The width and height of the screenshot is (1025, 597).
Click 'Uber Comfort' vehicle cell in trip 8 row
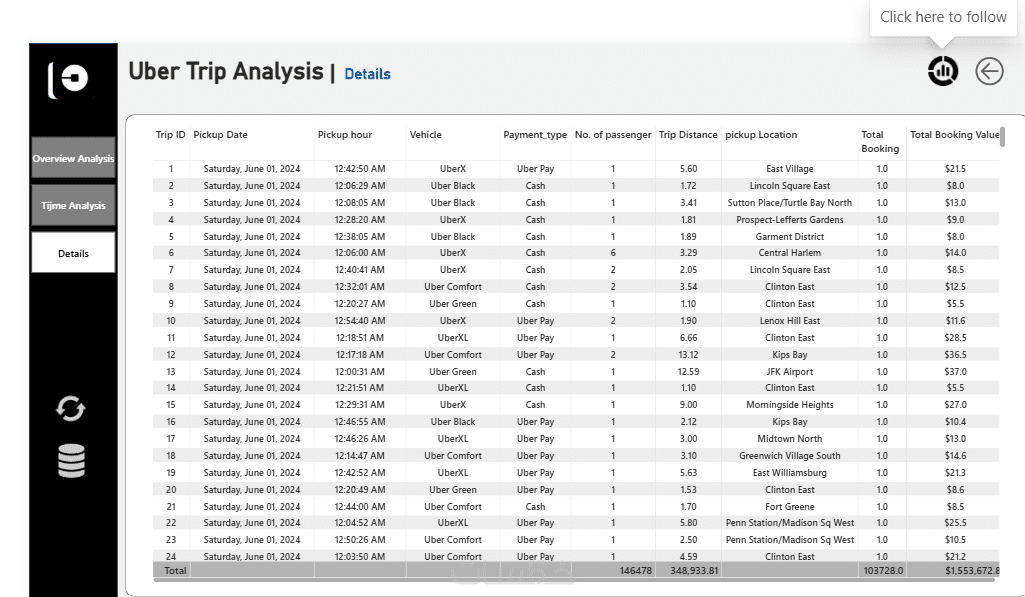pos(452,286)
